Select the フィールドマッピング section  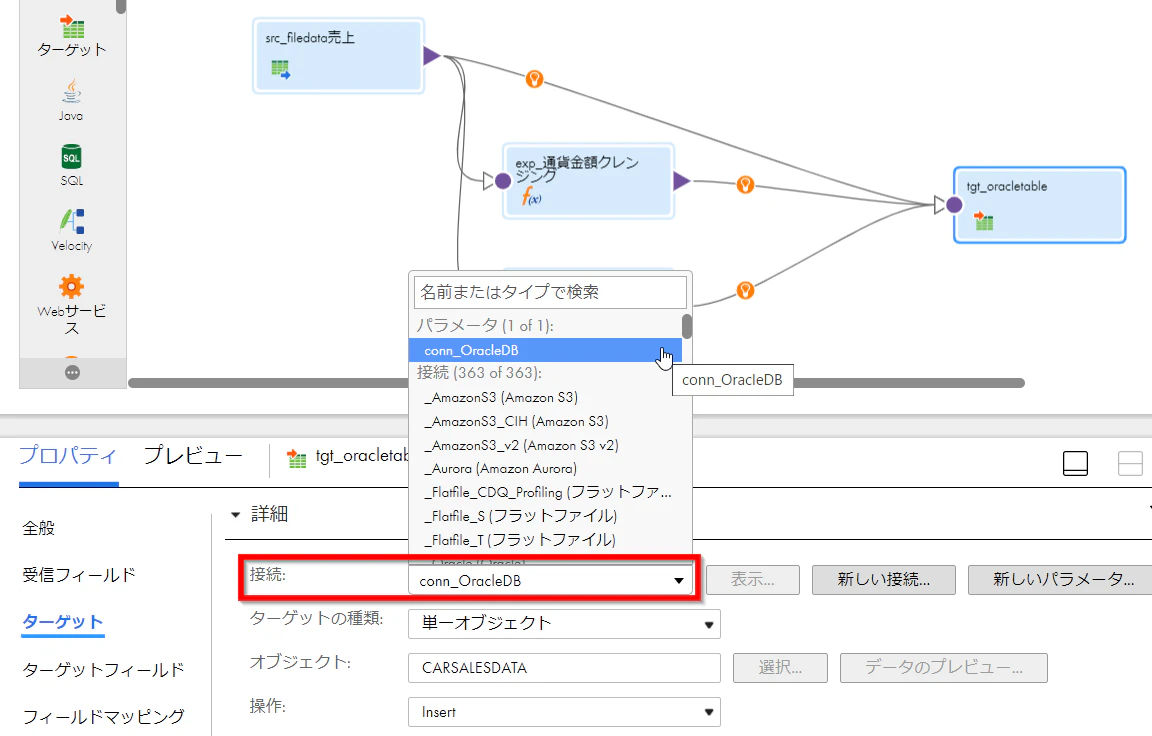click(x=103, y=717)
